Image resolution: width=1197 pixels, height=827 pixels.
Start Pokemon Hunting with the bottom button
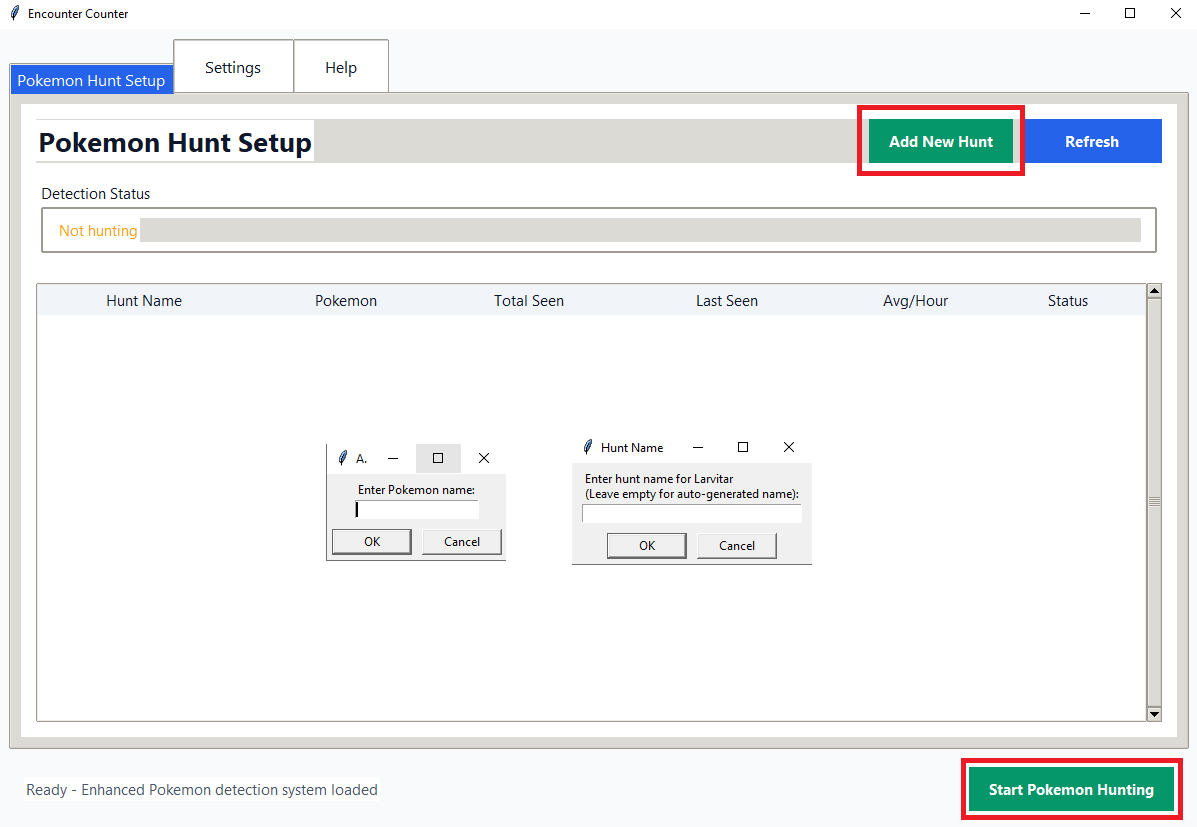(1071, 790)
